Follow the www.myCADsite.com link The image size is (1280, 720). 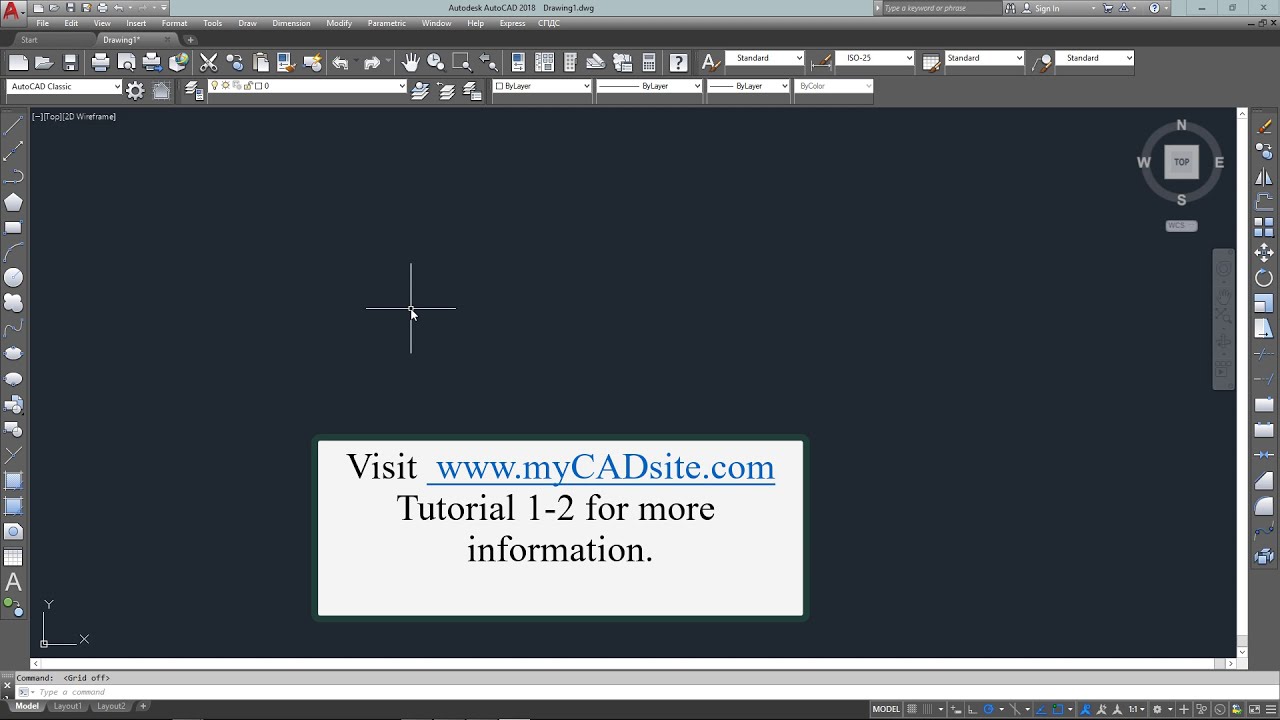(x=605, y=467)
